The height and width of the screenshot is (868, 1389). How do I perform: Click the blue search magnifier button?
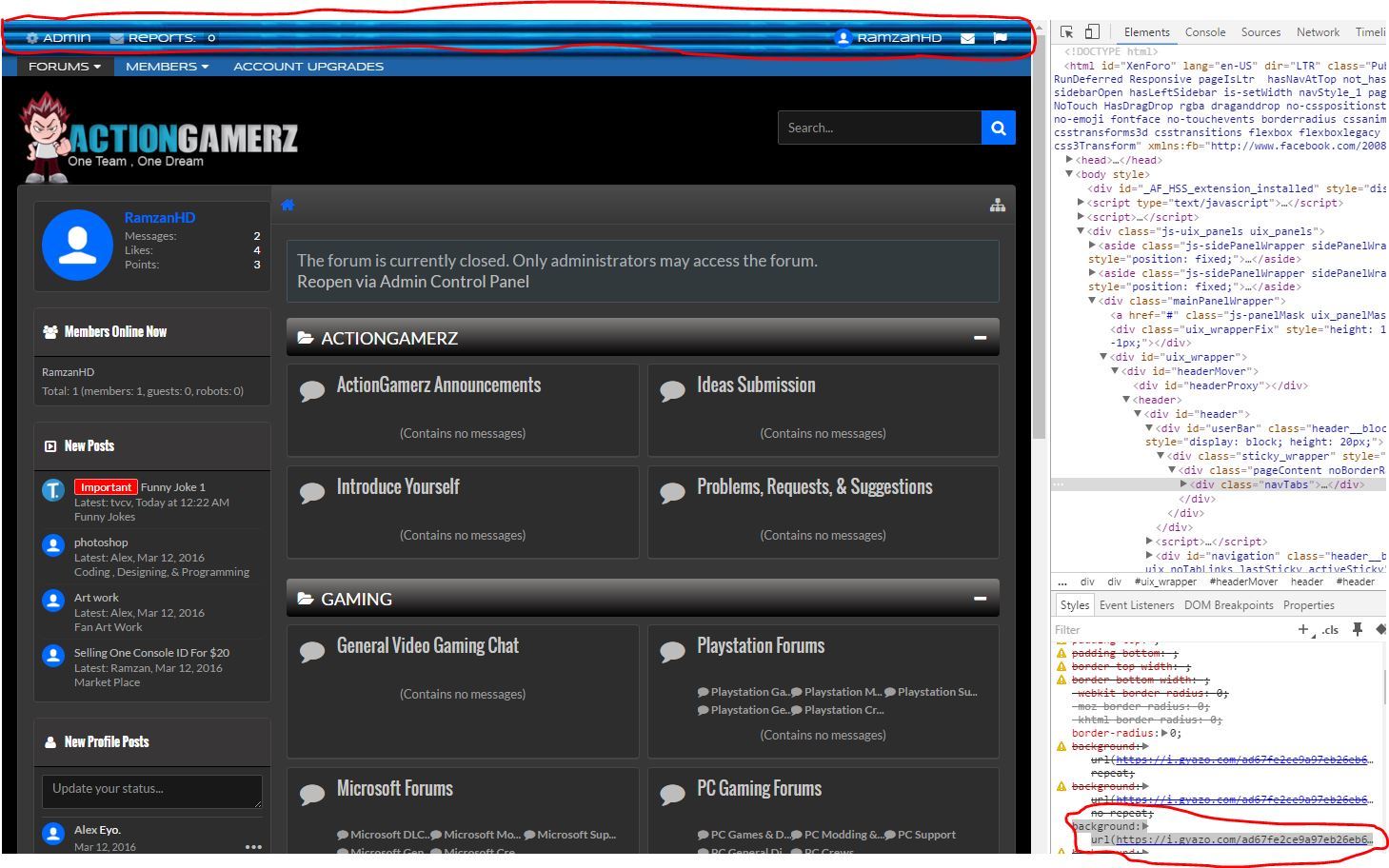998,128
